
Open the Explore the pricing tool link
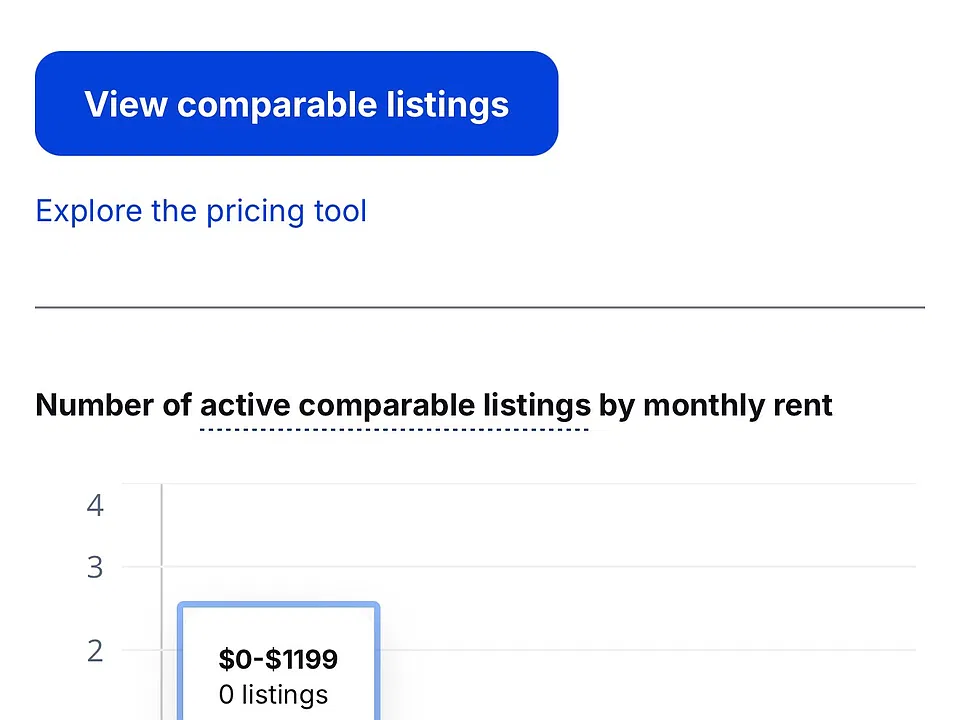(x=201, y=211)
